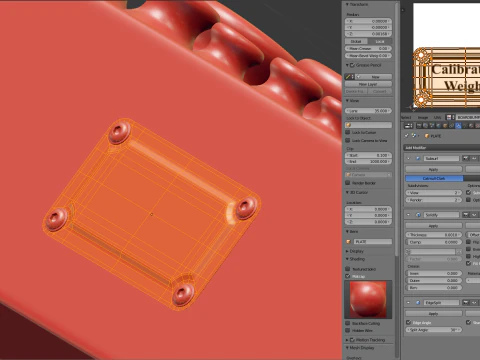Screen dimensions: 480x360
Task: Collapse the EdgeSplit modifier panel arrow
Action: 408,303
